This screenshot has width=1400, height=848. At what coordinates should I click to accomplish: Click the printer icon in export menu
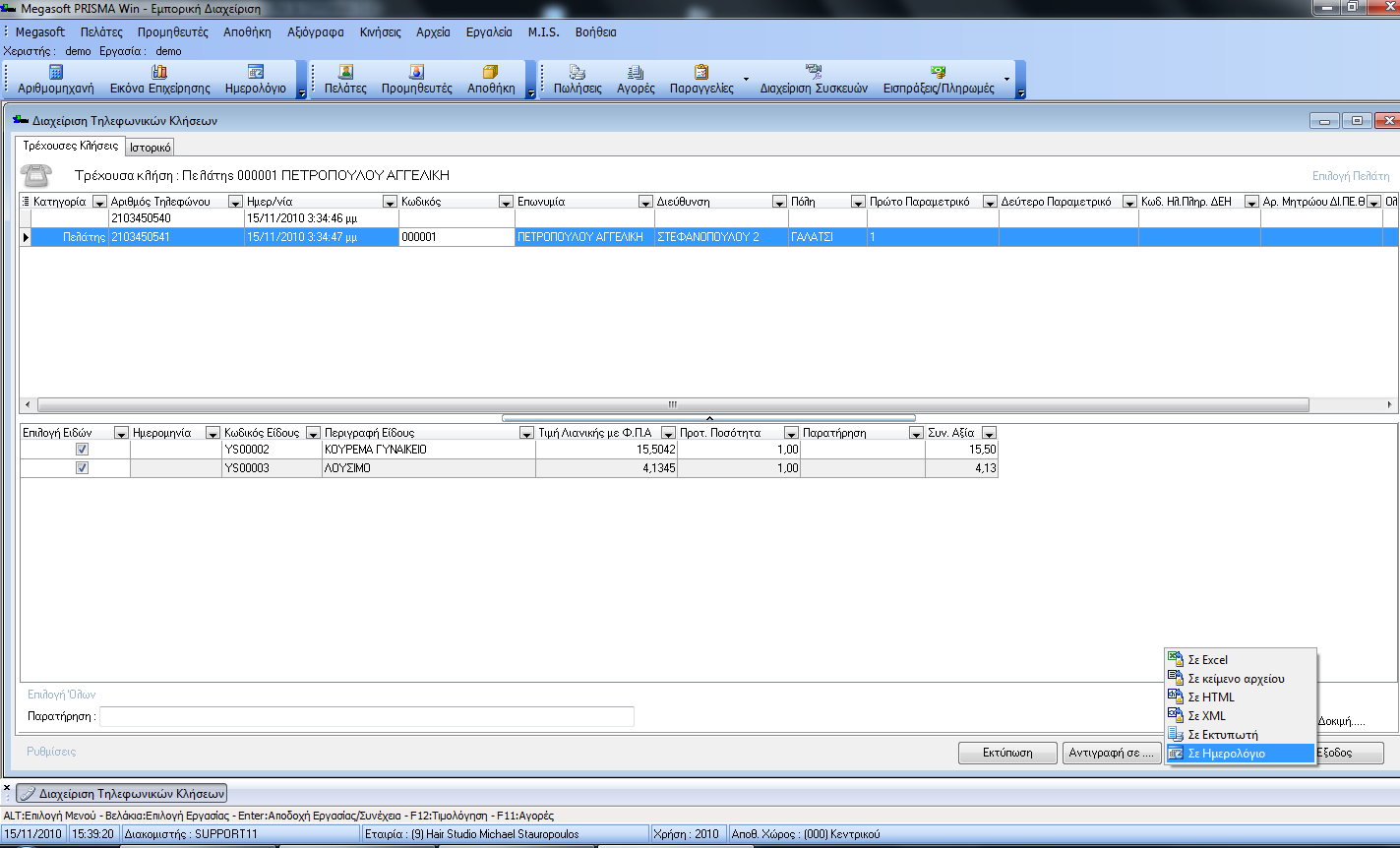(x=1175, y=734)
